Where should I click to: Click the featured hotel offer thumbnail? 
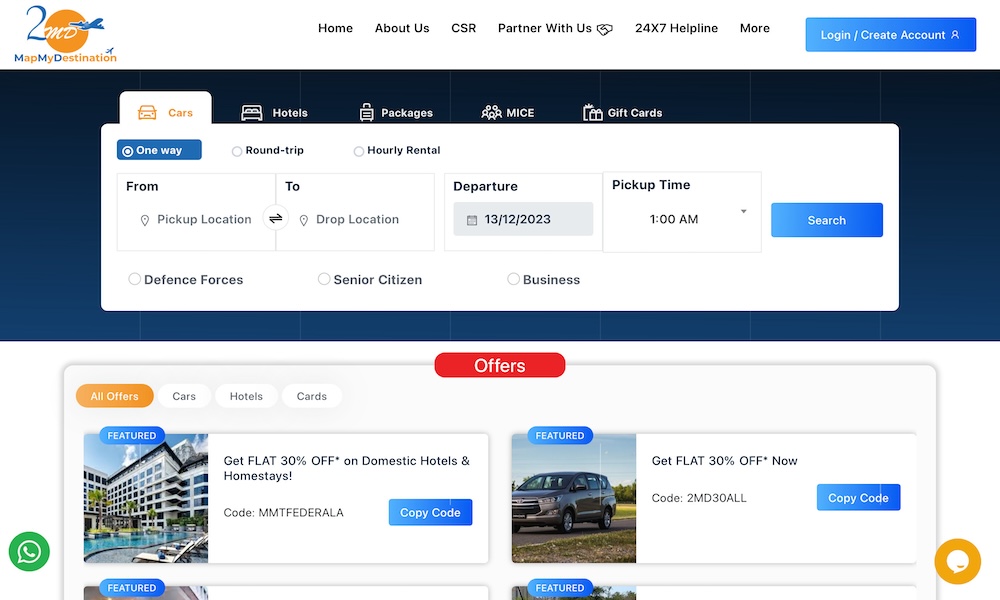pyautogui.click(x=146, y=498)
